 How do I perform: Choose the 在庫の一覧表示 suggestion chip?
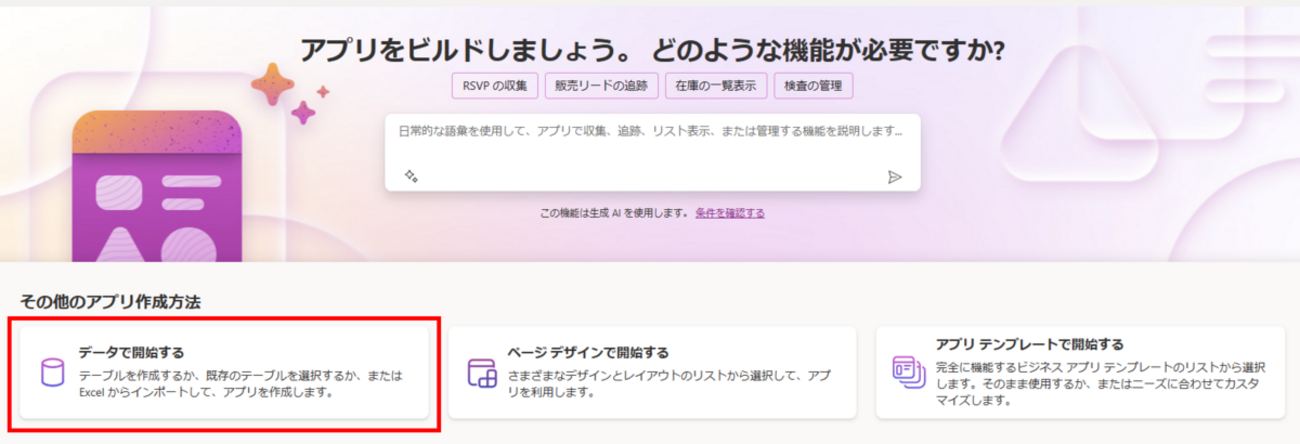[716, 85]
